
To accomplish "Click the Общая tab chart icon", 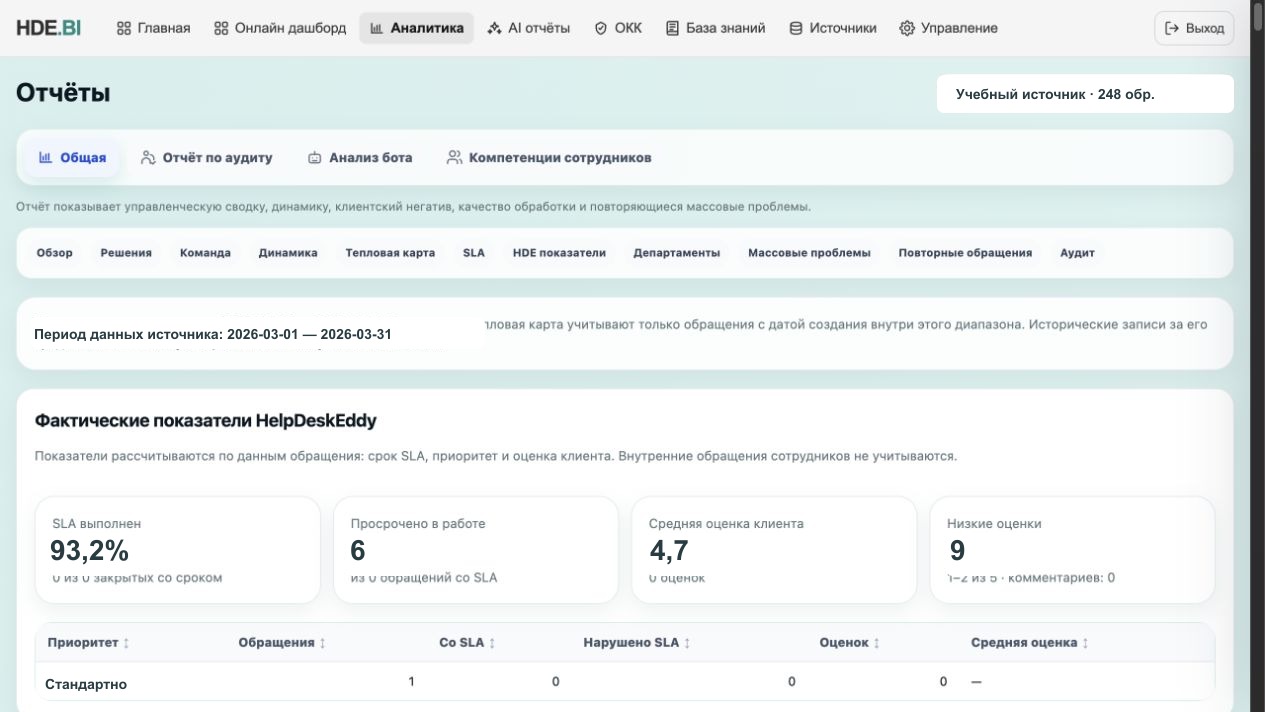I will click(46, 157).
